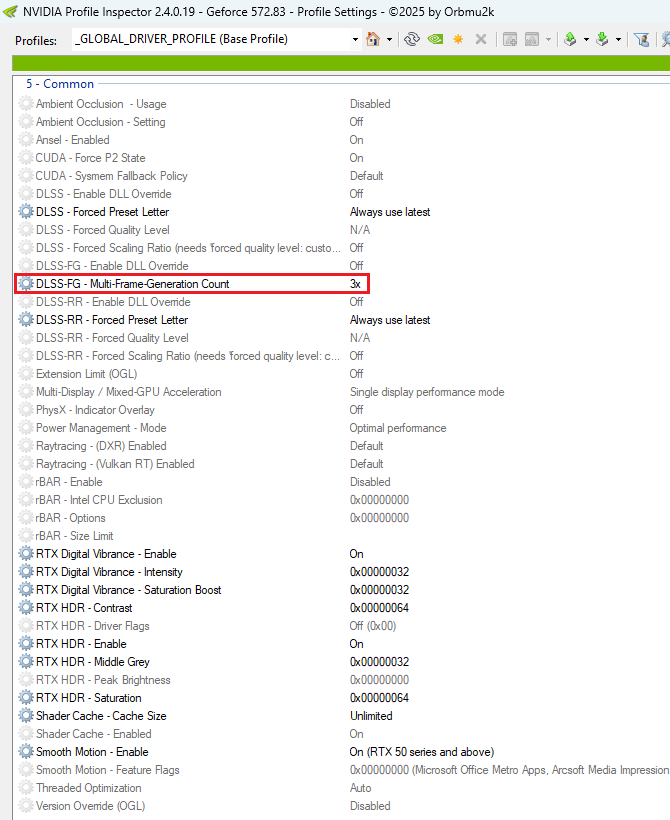
Task: Select the 'DLSS - Enable DLL Override' row
Action: click(341, 194)
